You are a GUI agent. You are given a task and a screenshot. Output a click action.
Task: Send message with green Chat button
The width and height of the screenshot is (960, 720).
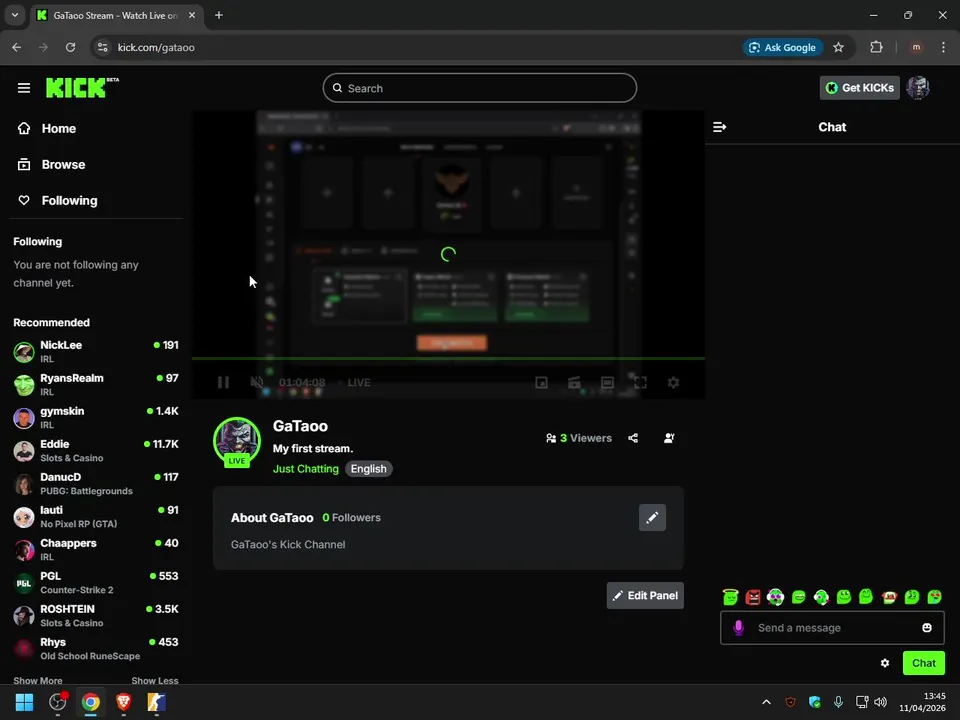[923, 663]
